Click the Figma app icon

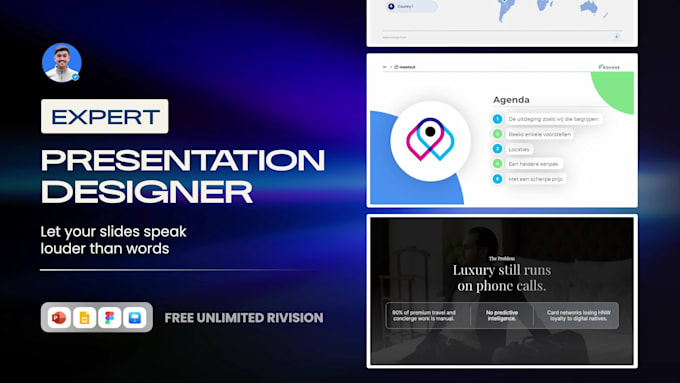click(x=109, y=318)
